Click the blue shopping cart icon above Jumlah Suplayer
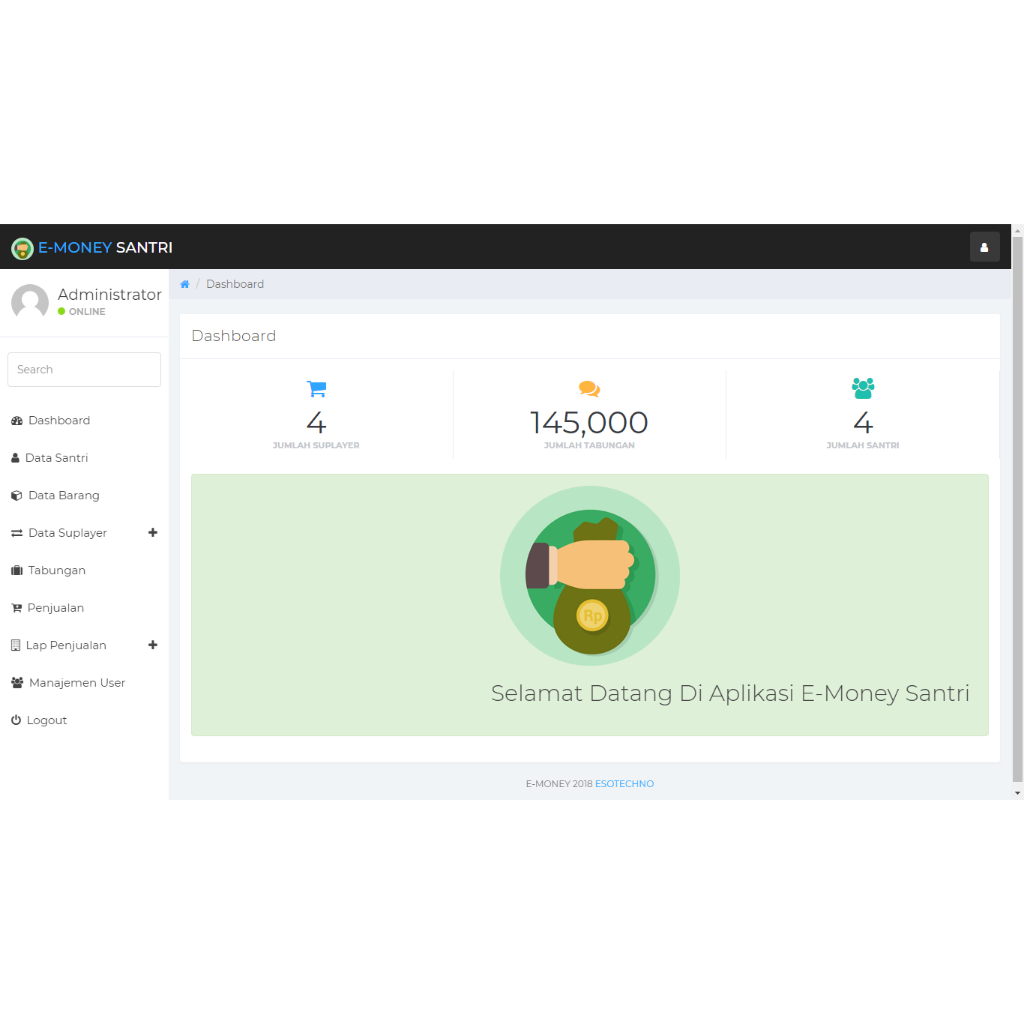The height and width of the screenshot is (1024, 1024). click(317, 389)
